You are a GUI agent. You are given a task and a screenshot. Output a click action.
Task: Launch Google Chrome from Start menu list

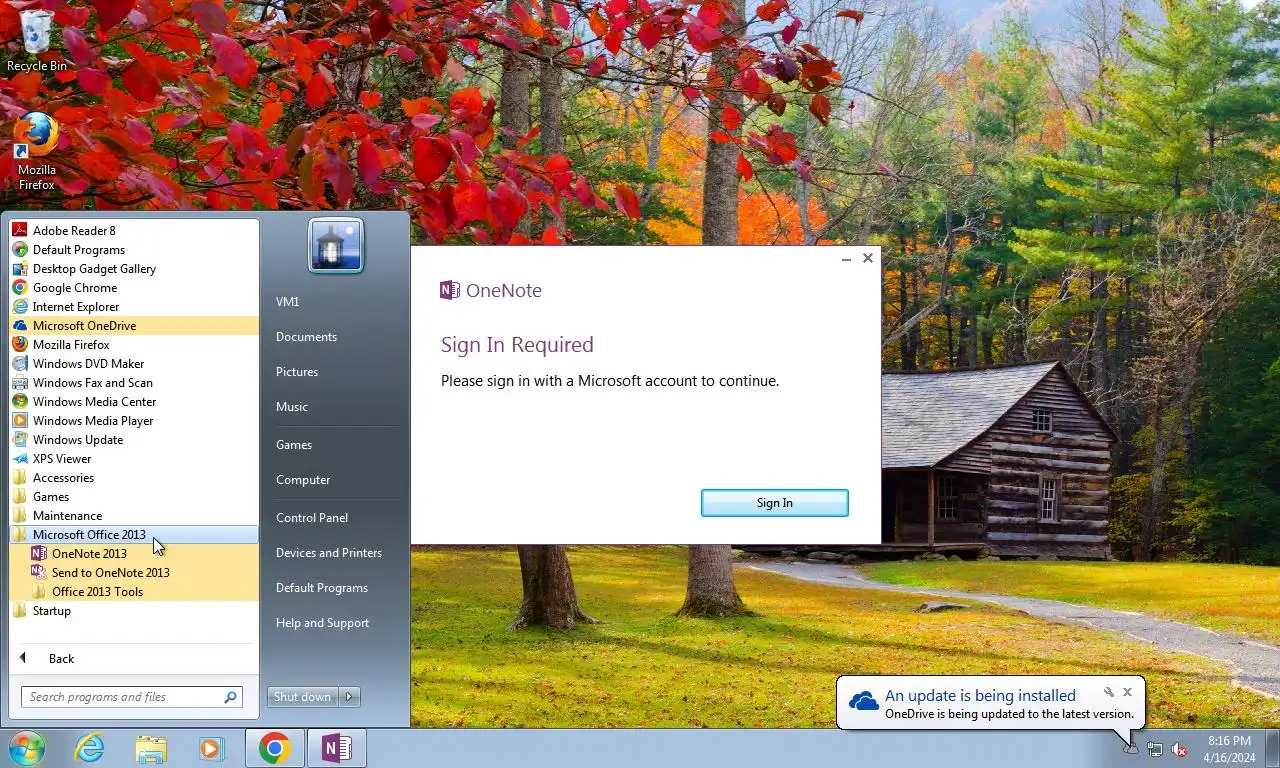pos(134,287)
